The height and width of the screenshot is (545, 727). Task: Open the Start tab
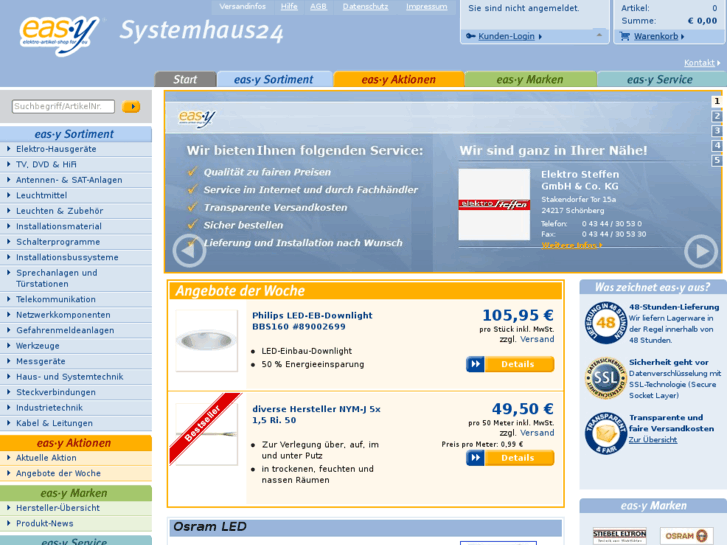pyautogui.click(x=185, y=79)
